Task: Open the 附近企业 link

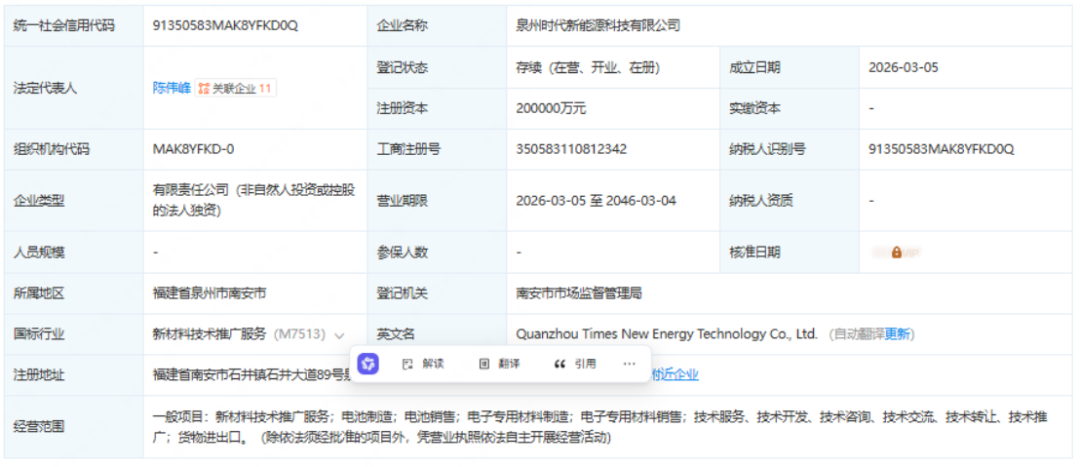Action: tap(676, 375)
